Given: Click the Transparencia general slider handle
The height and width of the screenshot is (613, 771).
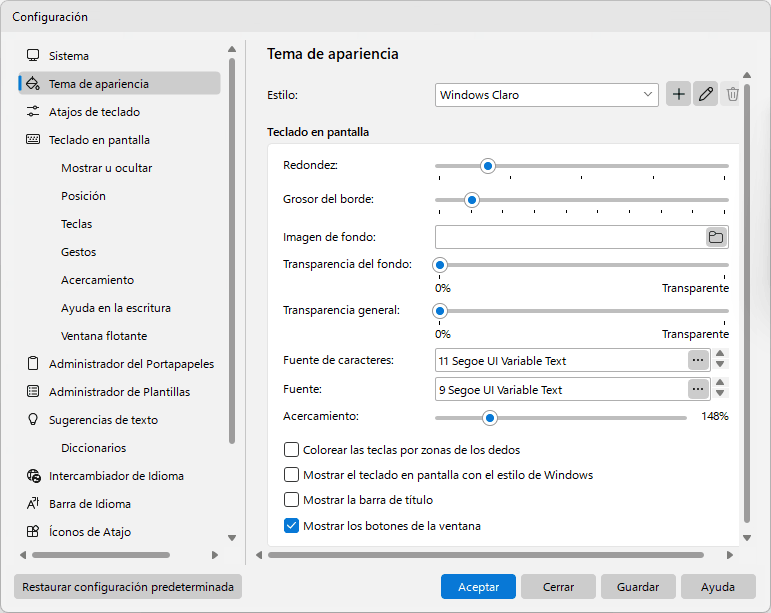Looking at the screenshot, I should pyautogui.click(x=440, y=311).
